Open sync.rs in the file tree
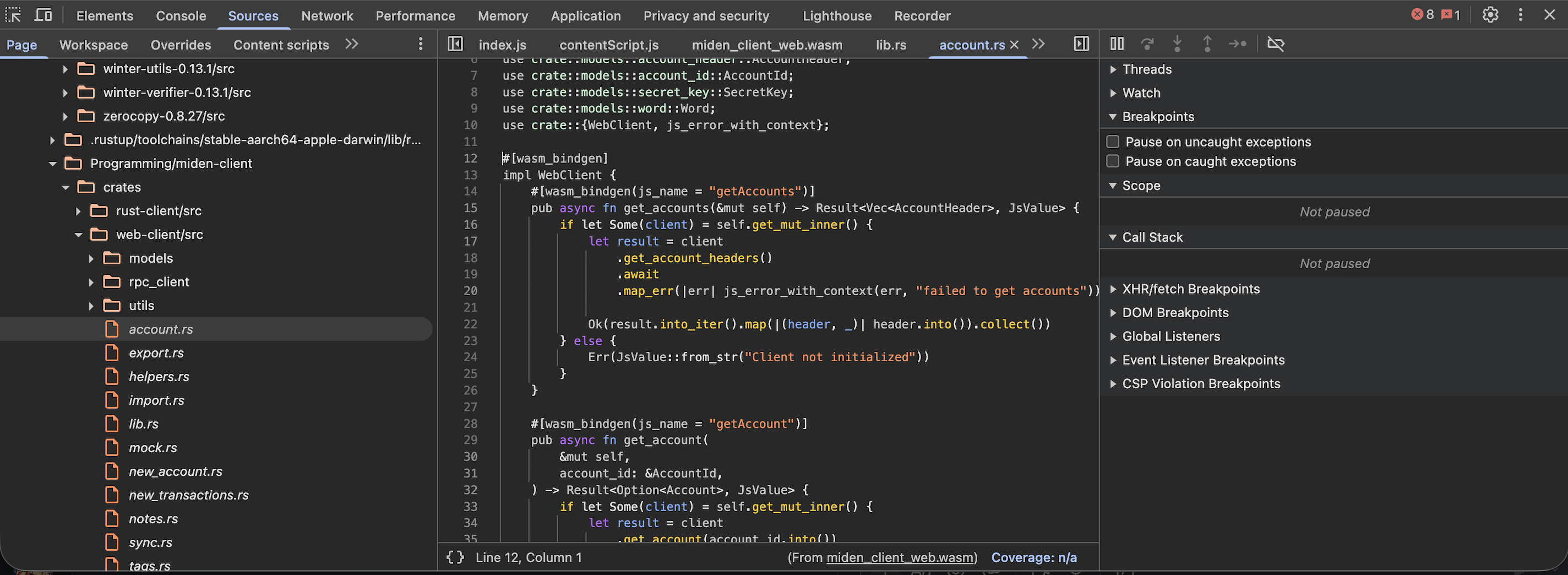 point(150,543)
